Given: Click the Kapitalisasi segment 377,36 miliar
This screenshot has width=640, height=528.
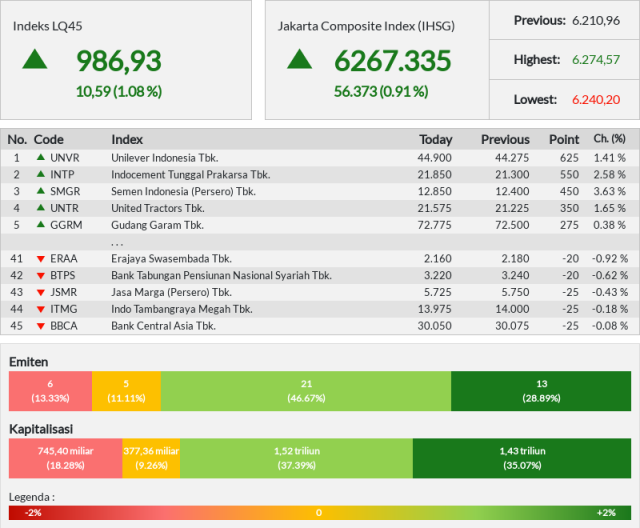Looking at the screenshot, I should tap(151, 458).
